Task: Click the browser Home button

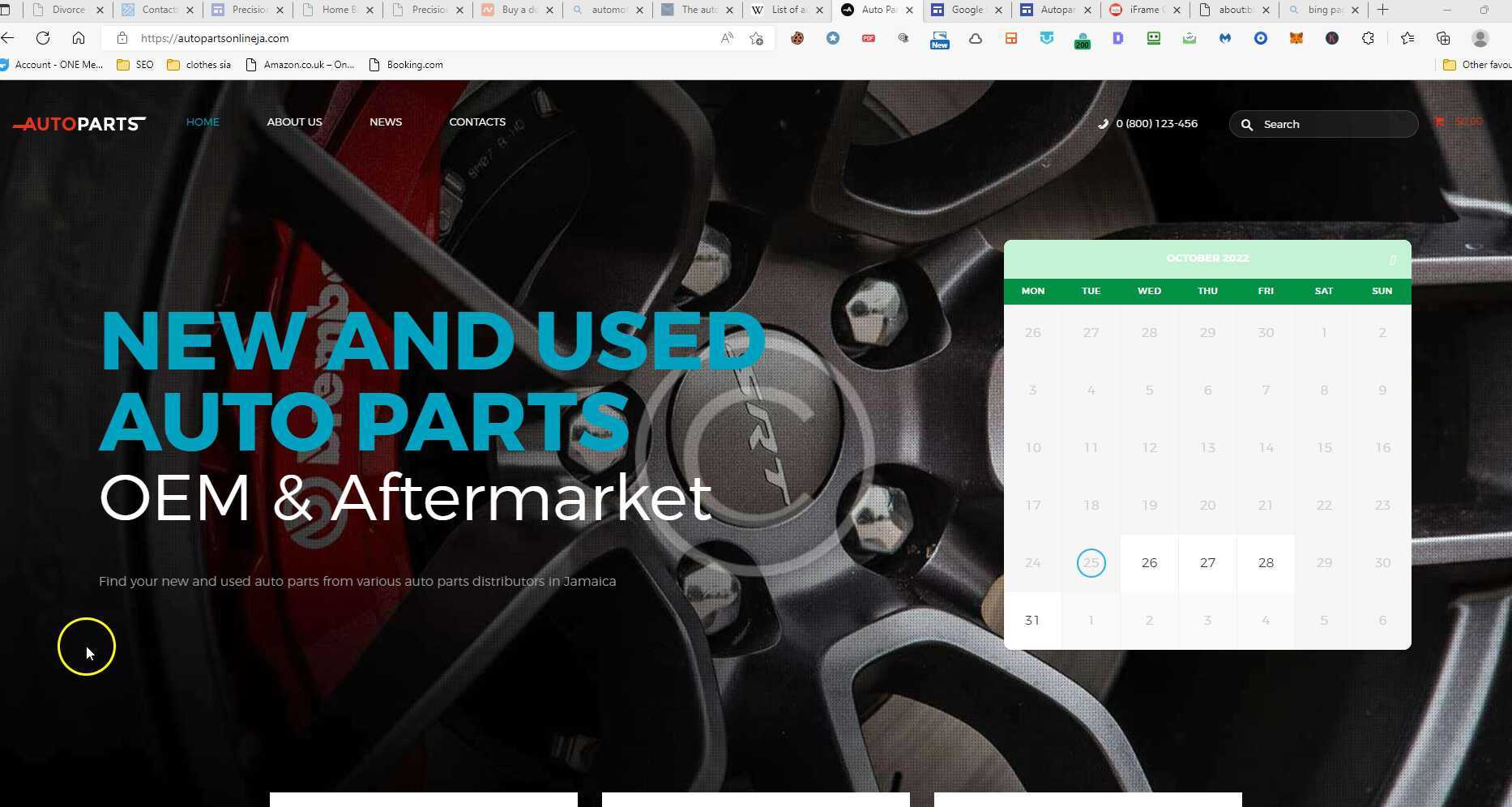Action: (x=79, y=38)
